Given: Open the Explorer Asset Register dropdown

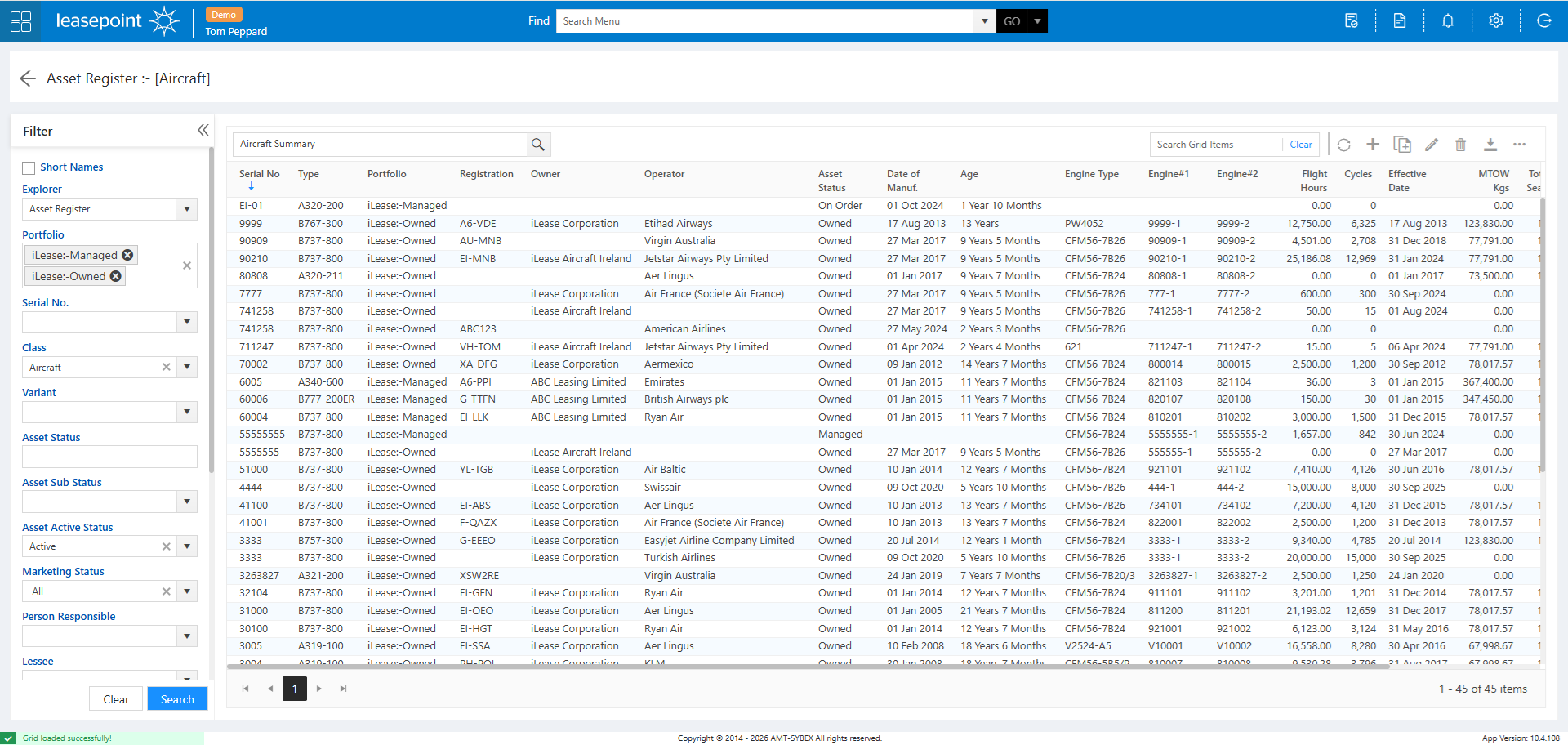Looking at the screenshot, I should (187, 209).
